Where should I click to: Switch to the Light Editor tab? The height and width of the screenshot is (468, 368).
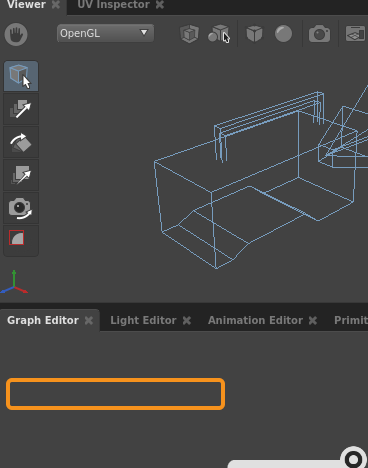pyautogui.click(x=143, y=320)
